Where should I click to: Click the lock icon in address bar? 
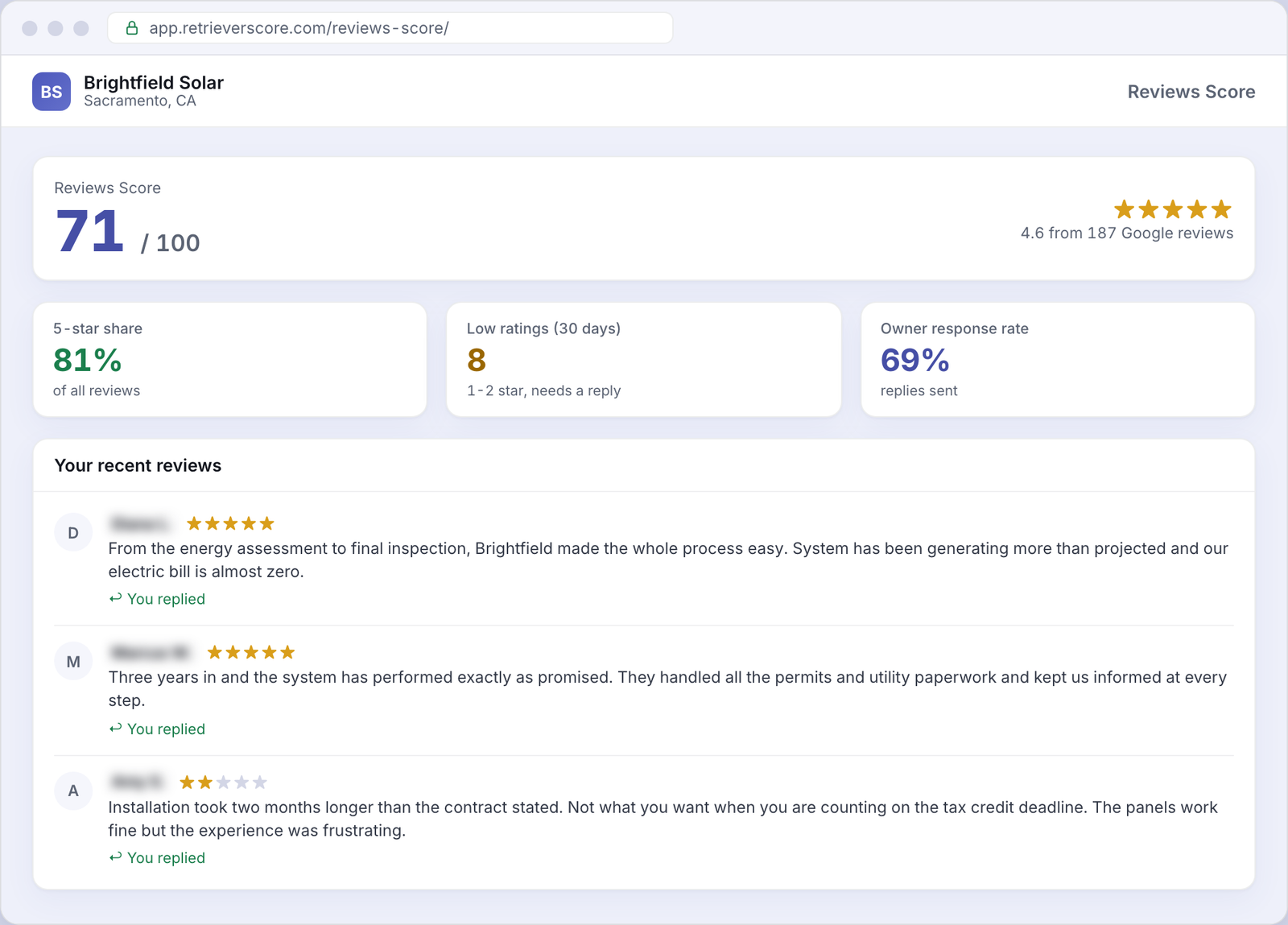(x=132, y=28)
